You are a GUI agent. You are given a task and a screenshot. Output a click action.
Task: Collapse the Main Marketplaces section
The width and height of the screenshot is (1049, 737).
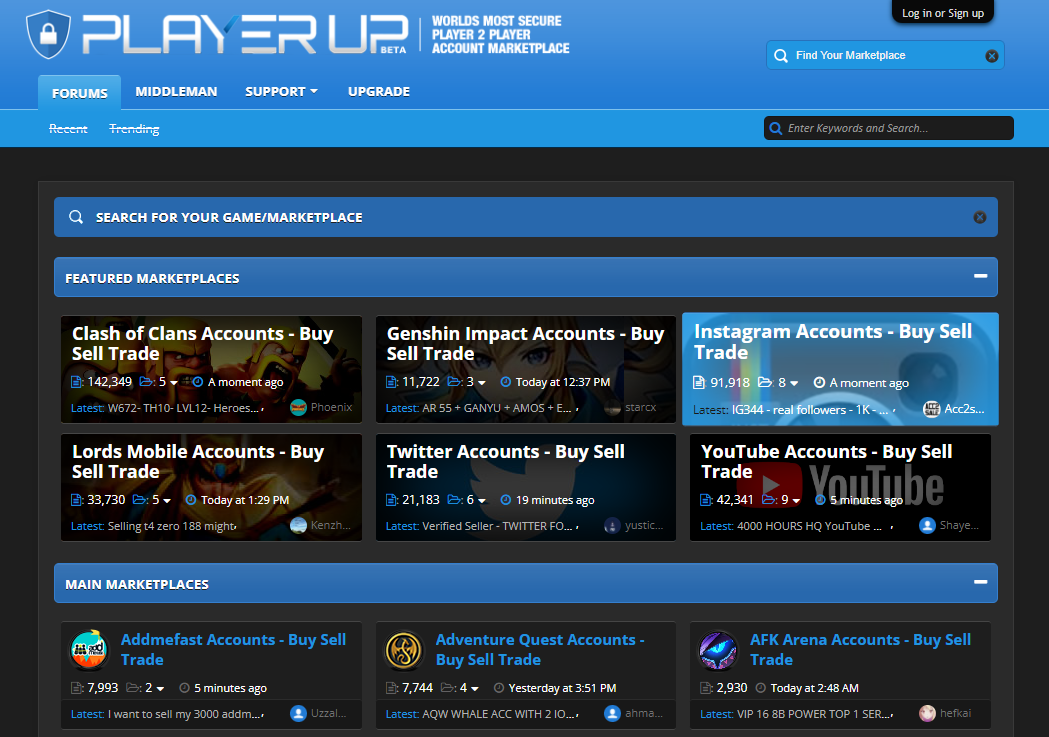tap(980, 582)
